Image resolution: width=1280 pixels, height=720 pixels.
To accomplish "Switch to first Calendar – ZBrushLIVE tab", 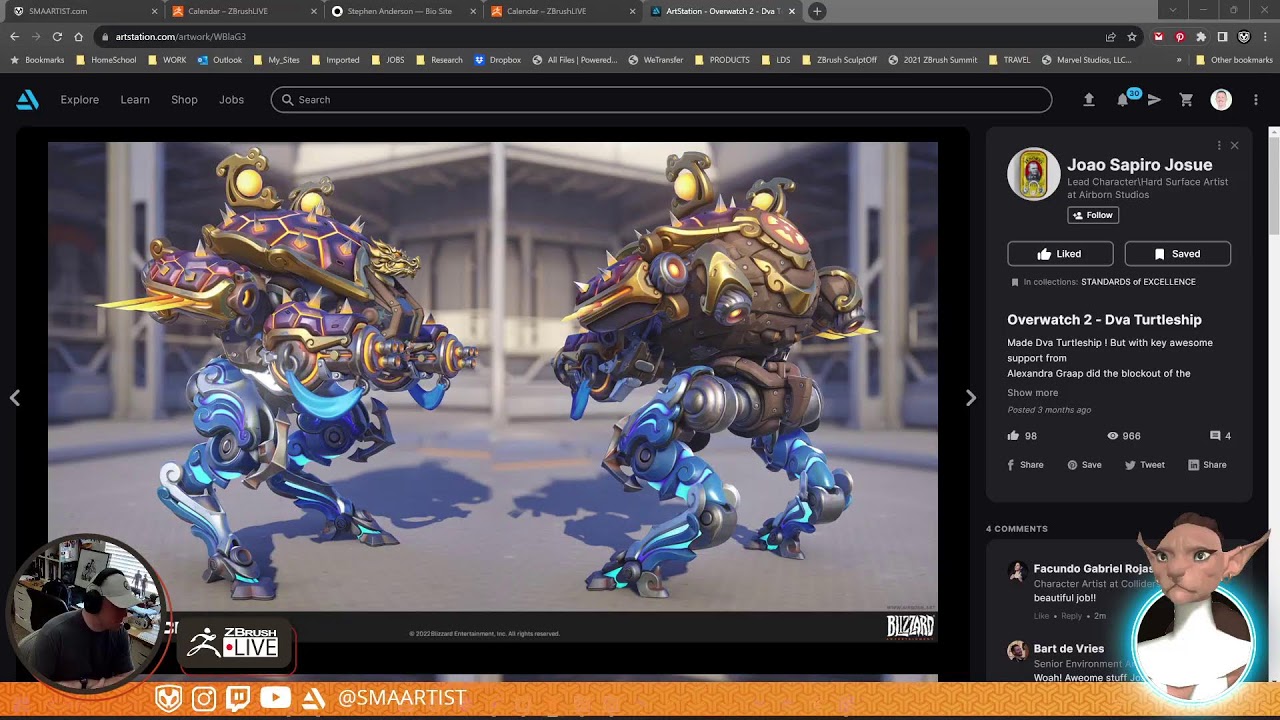I will (x=243, y=11).
